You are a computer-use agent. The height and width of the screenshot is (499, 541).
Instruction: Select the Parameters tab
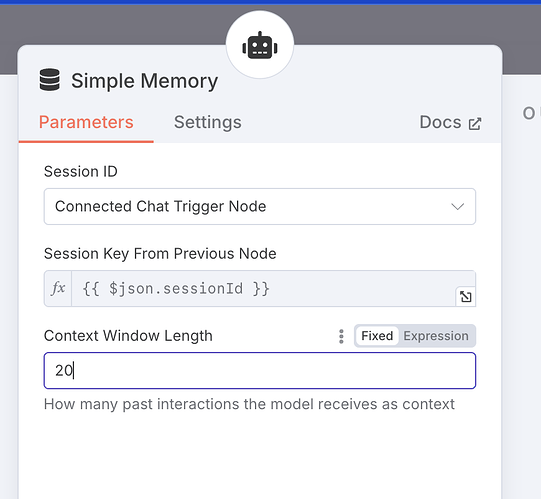click(x=86, y=122)
